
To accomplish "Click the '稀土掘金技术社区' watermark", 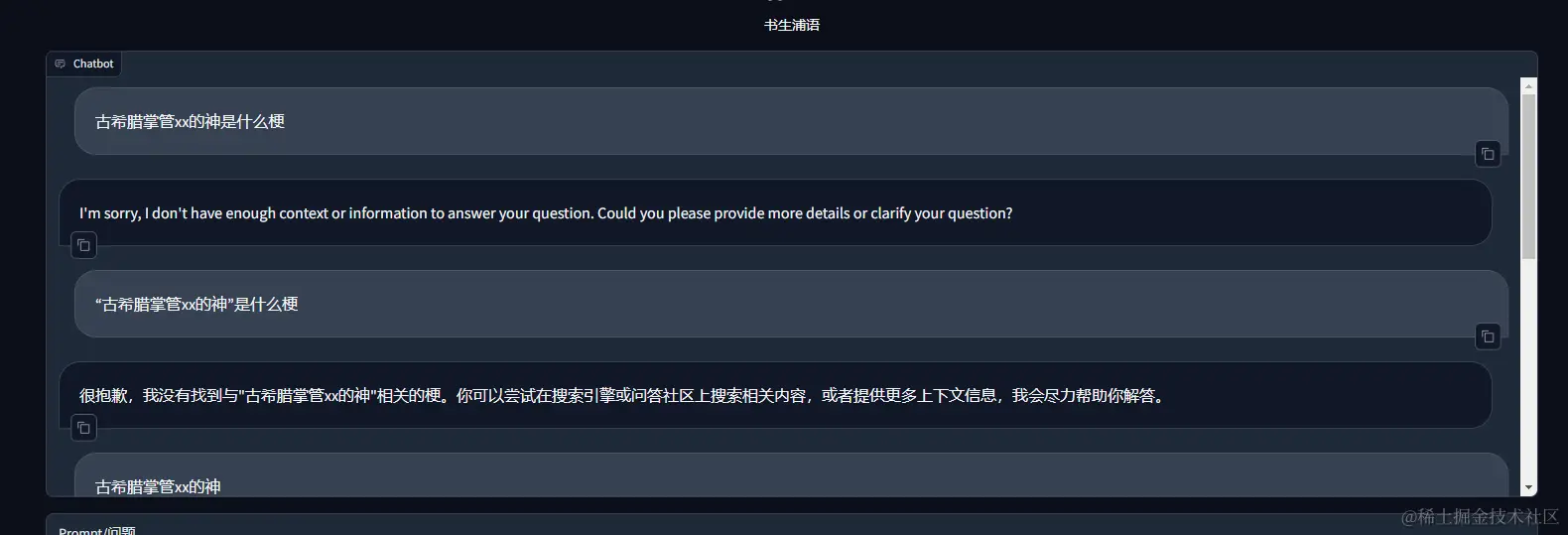I will [x=1480, y=516].
